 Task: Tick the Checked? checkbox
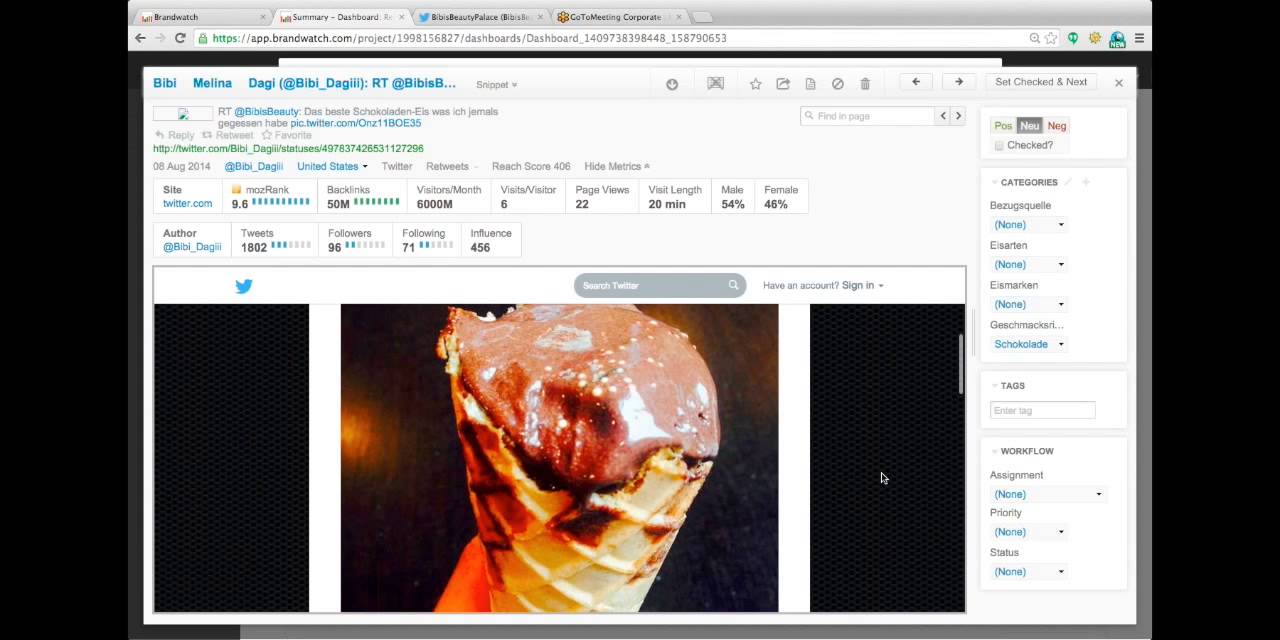tap(999, 146)
